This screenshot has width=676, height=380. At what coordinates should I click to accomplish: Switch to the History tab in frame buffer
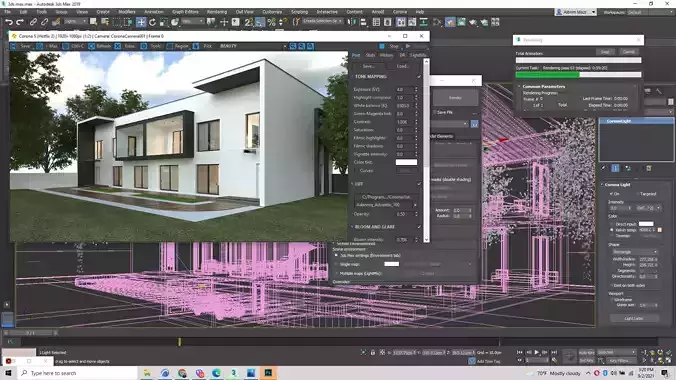tap(386, 55)
